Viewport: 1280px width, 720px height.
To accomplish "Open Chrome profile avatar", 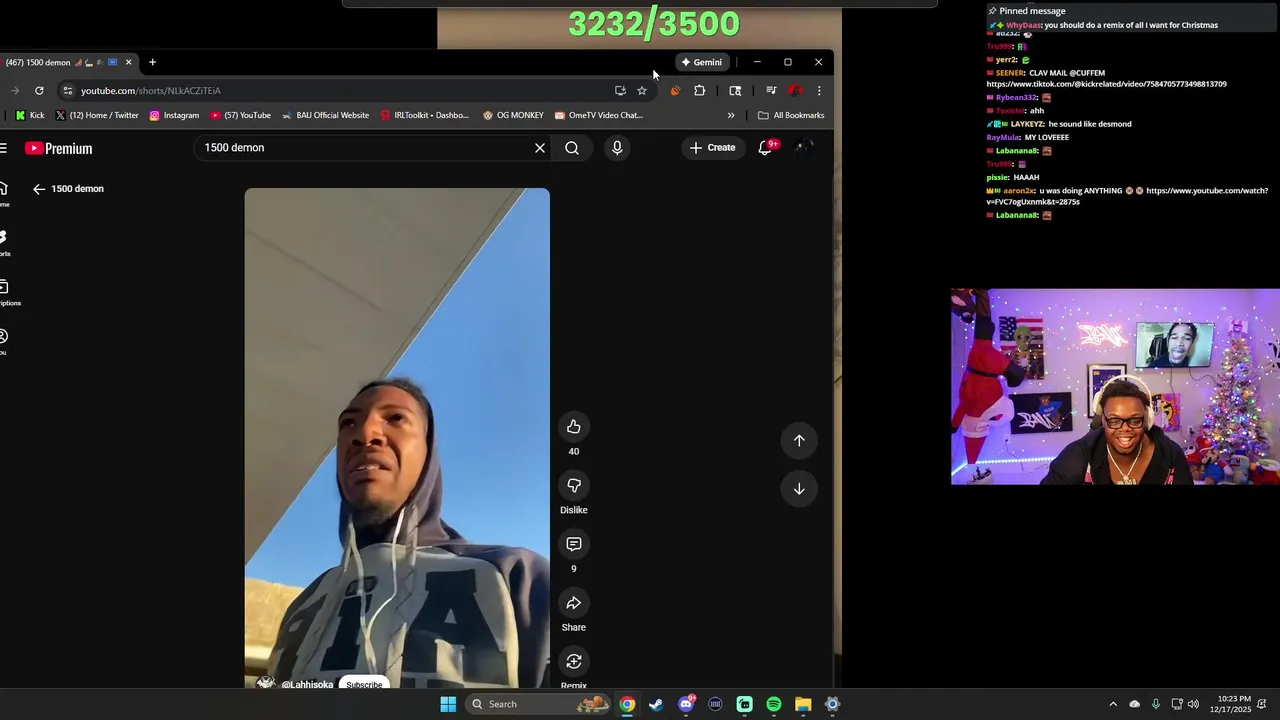I will point(796,90).
